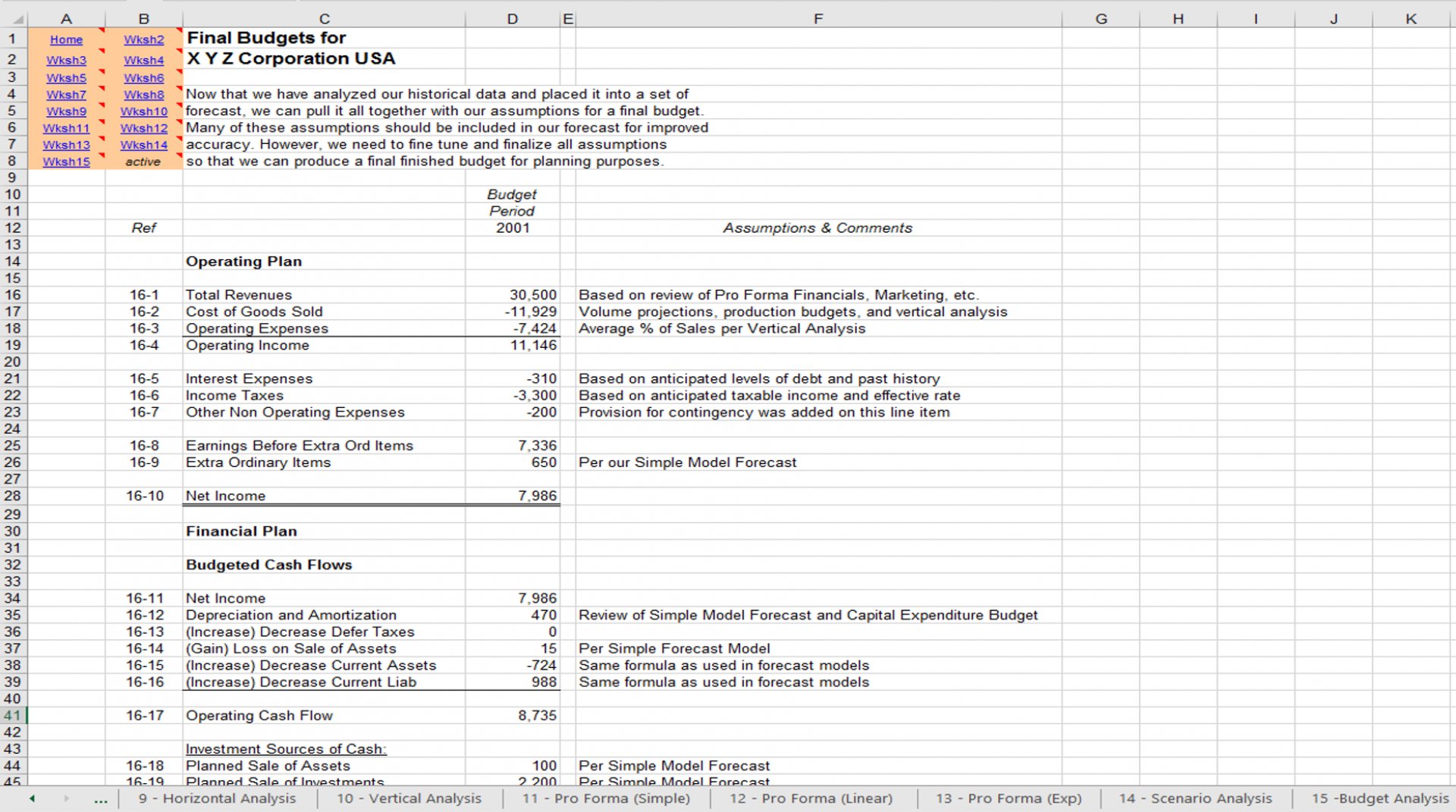Select the 14 - Scenario Analysis tab

pyautogui.click(x=1196, y=798)
